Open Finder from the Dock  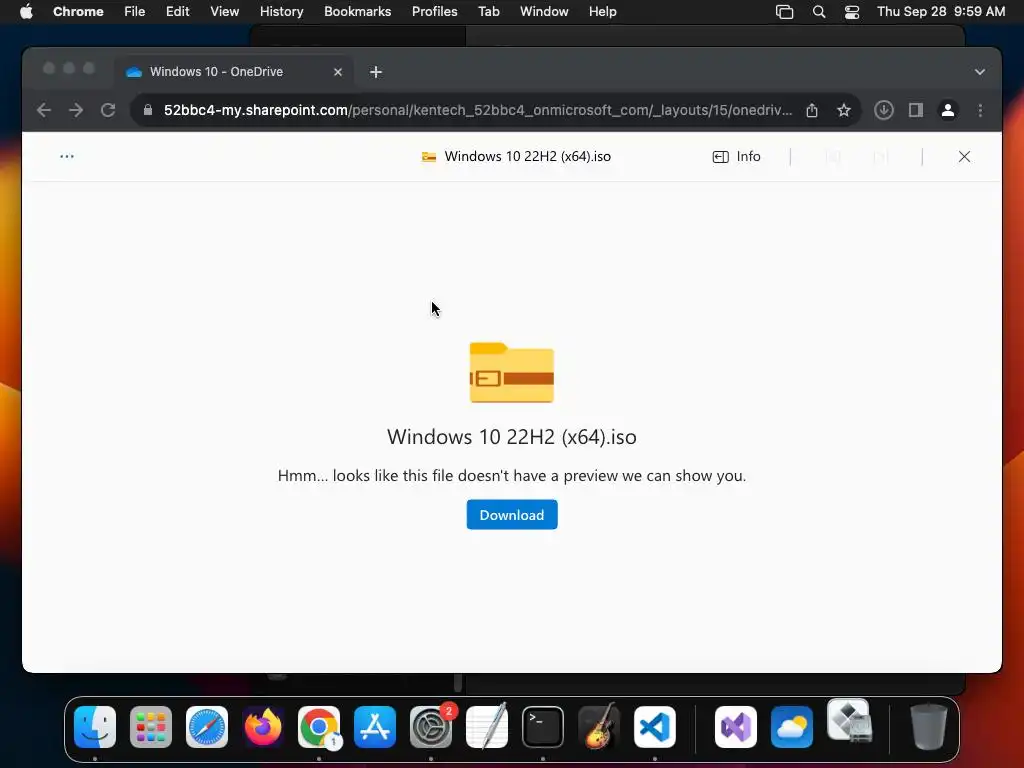95,727
